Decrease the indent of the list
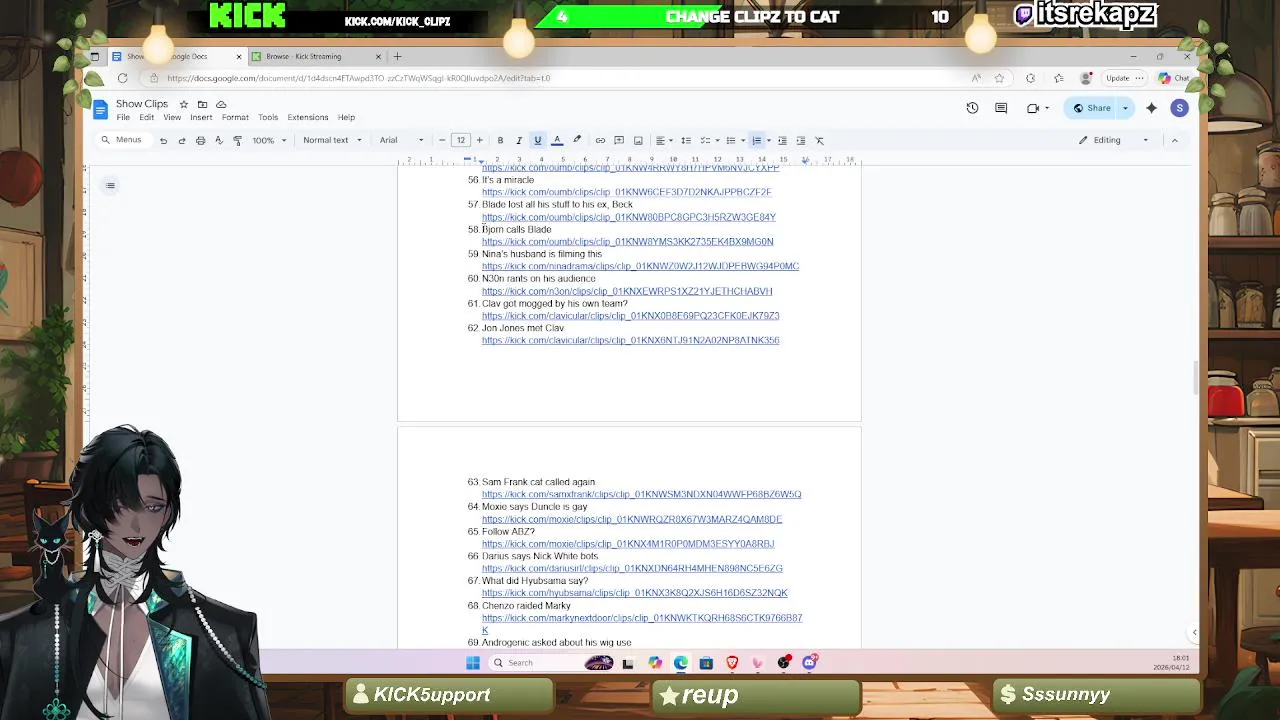 782,140
